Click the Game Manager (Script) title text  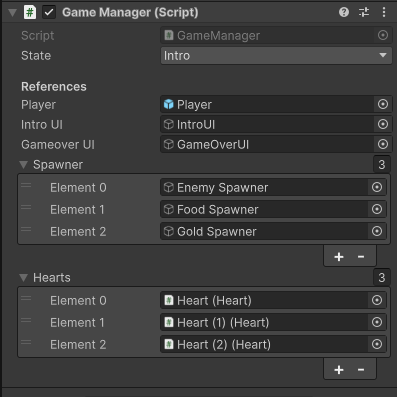click(x=130, y=13)
